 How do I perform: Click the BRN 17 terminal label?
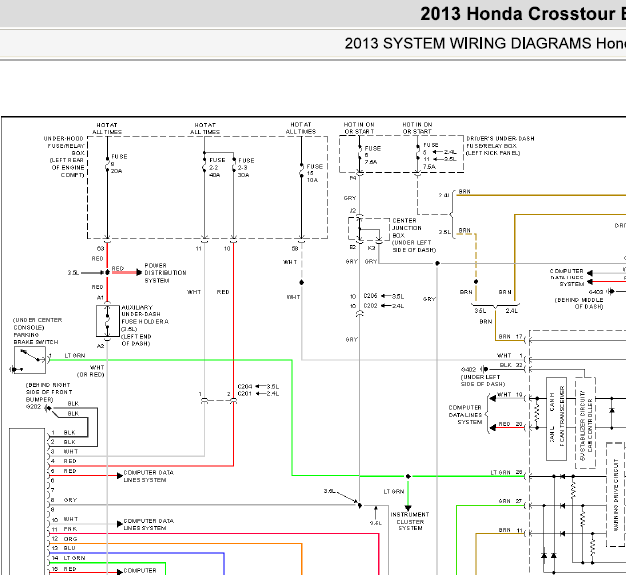click(510, 337)
